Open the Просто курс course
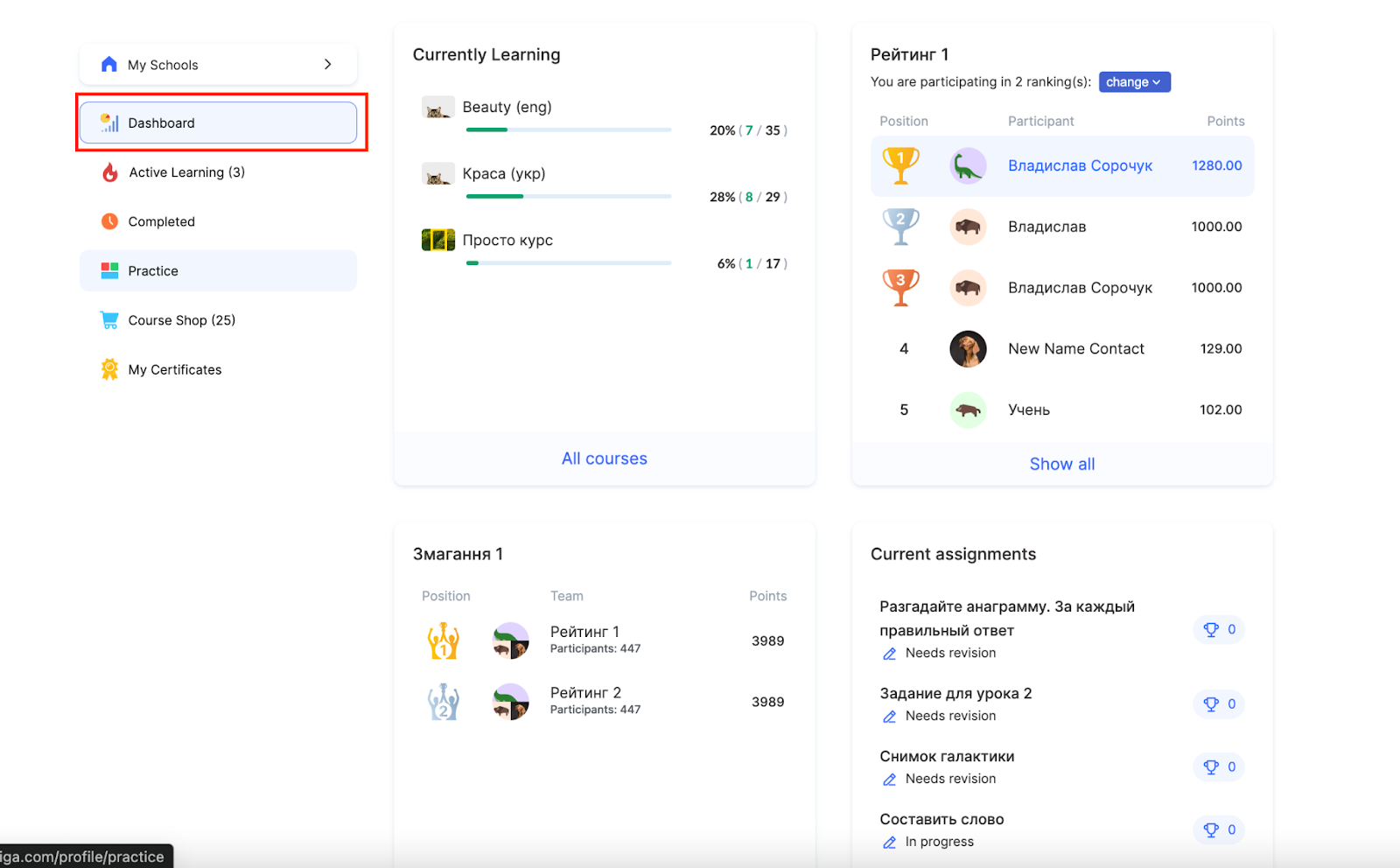This screenshot has height=868, width=1400. click(507, 240)
